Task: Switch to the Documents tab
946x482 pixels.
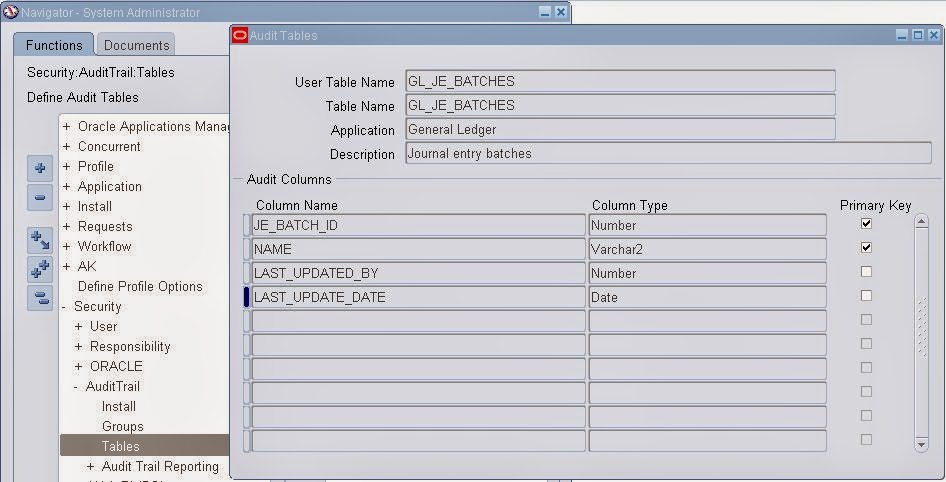Action: (x=136, y=45)
